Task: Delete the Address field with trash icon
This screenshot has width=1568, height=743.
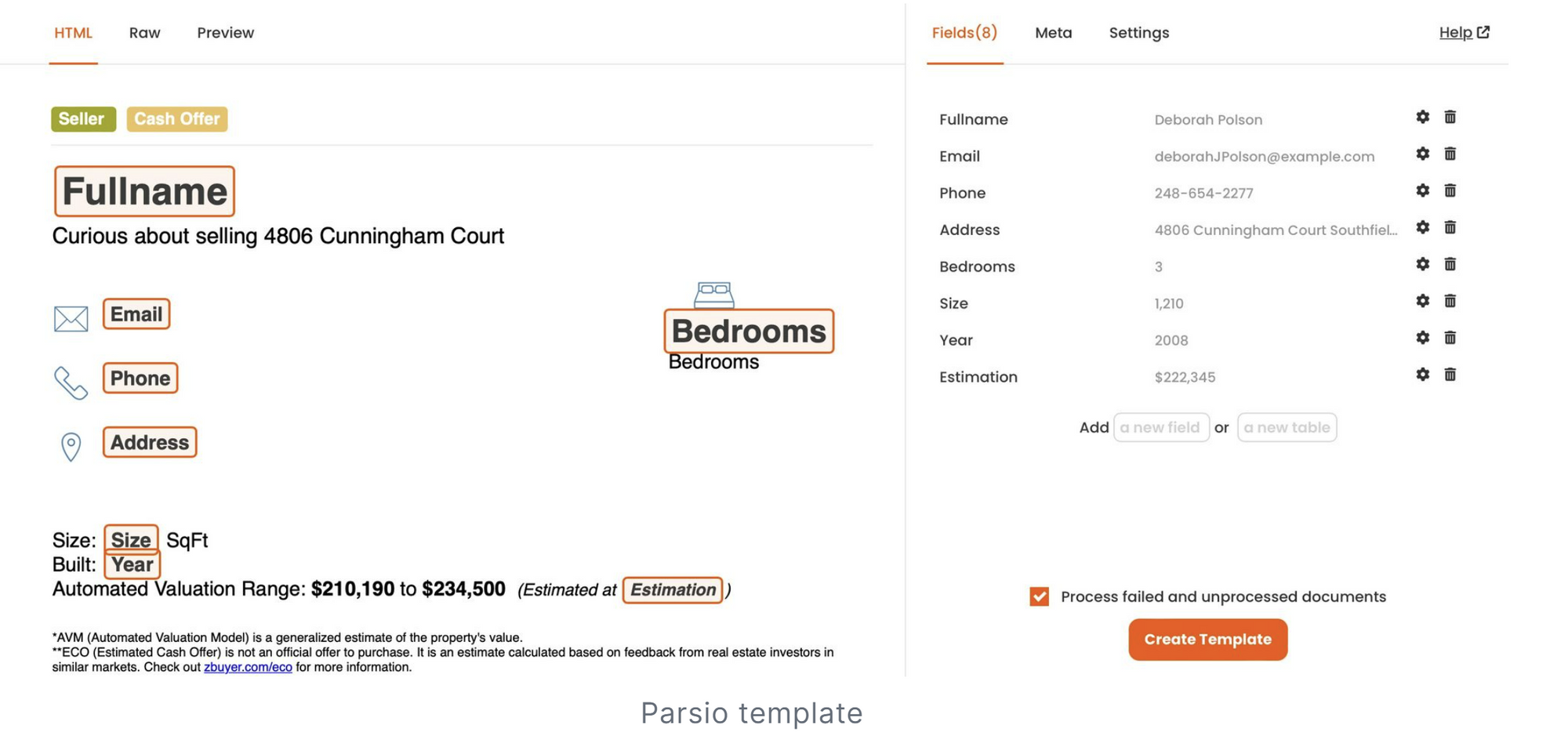Action: [x=1450, y=227]
